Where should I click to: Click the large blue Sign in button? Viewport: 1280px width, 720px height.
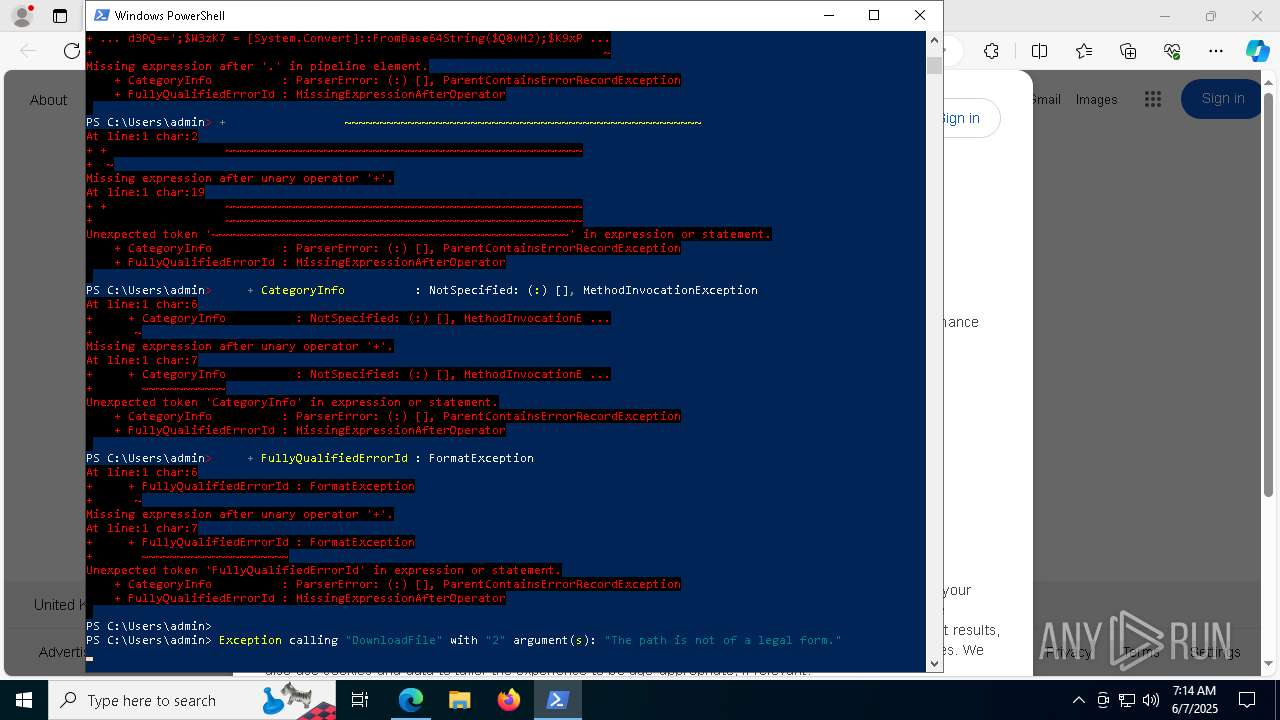1222,98
